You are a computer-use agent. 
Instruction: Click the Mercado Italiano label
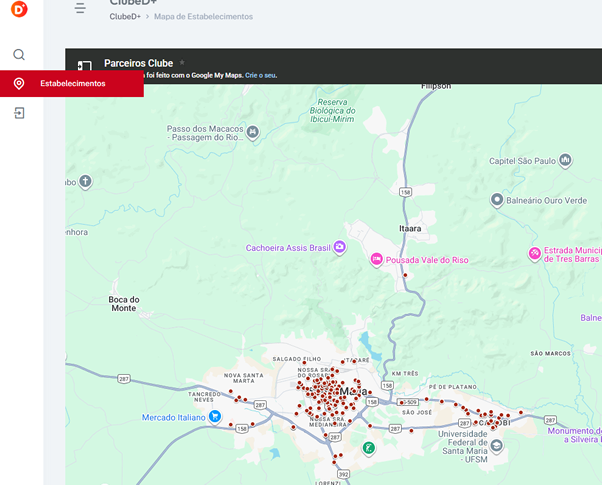coord(174,417)
